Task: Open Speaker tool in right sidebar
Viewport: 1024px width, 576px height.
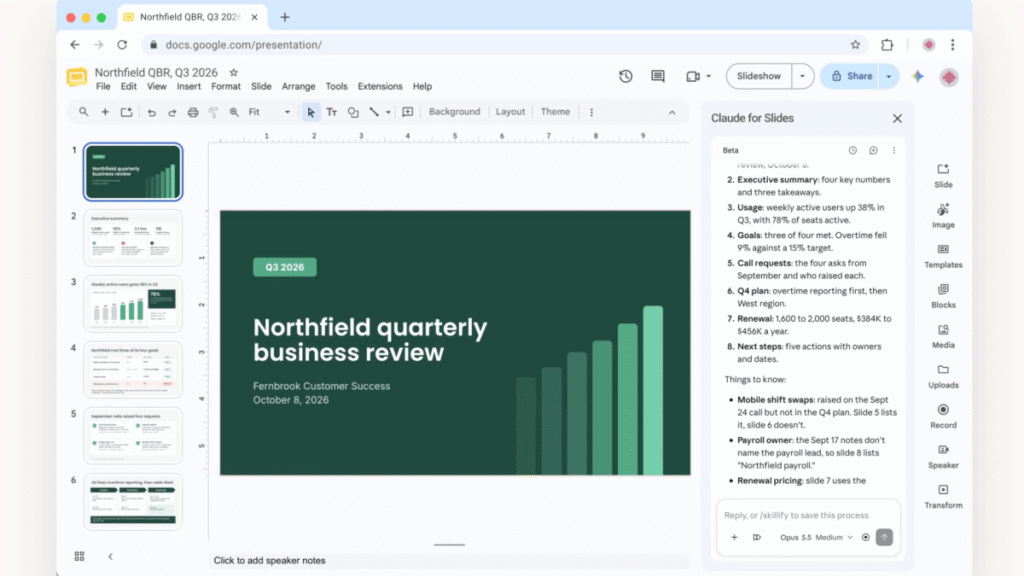Action: click(x=943, y=456)
